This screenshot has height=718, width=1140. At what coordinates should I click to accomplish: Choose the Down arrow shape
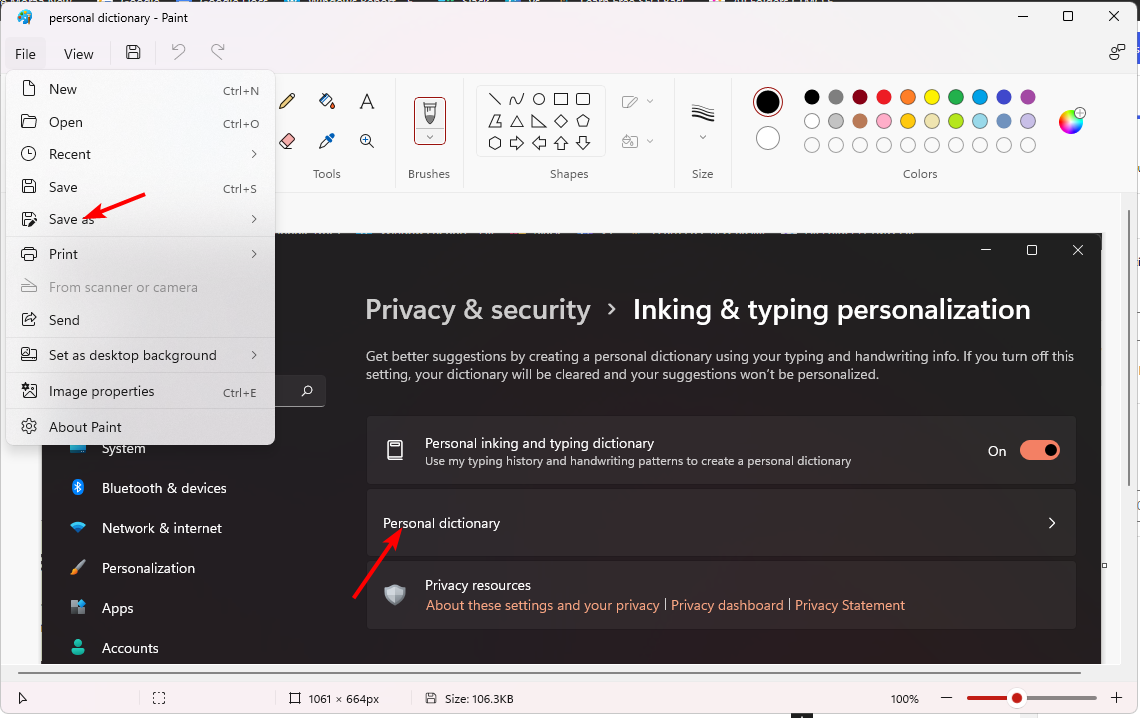[583, 143]
